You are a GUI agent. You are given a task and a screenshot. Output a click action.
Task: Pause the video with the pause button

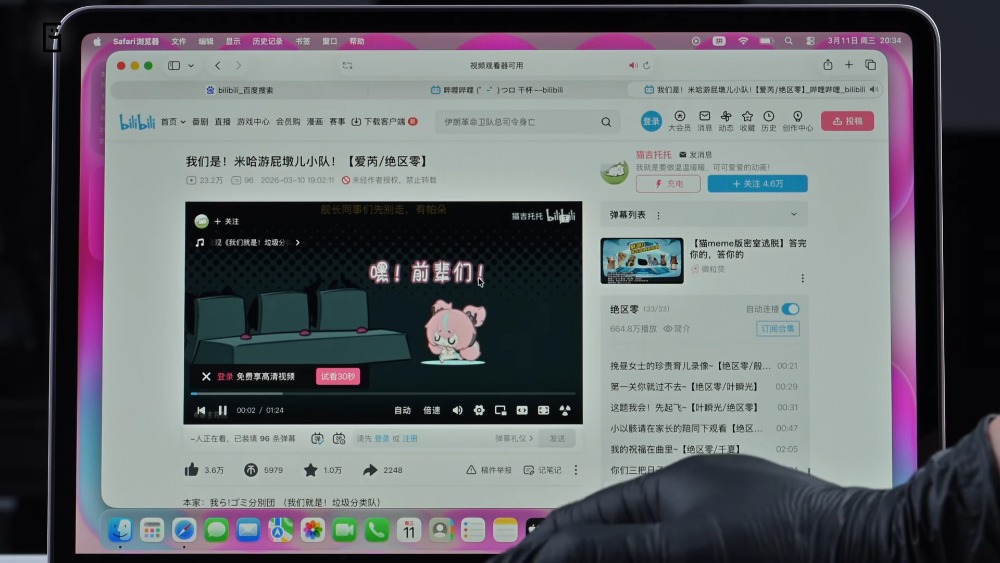pos(222,410)
